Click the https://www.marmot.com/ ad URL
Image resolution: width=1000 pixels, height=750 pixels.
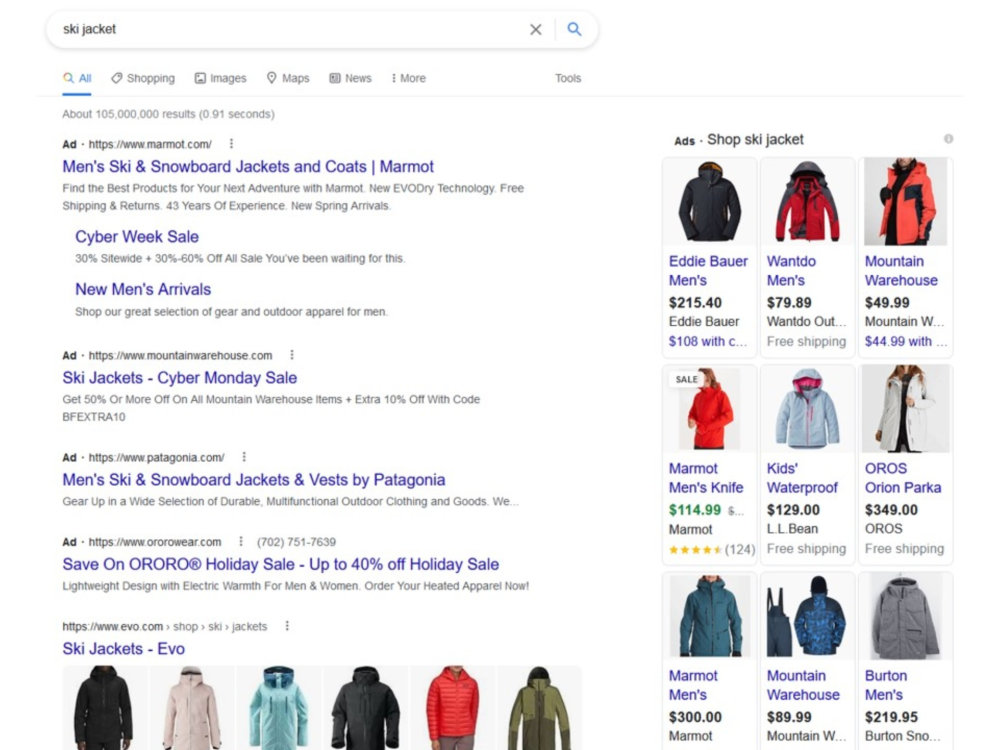pyautogui.click(x=150, y=144)
